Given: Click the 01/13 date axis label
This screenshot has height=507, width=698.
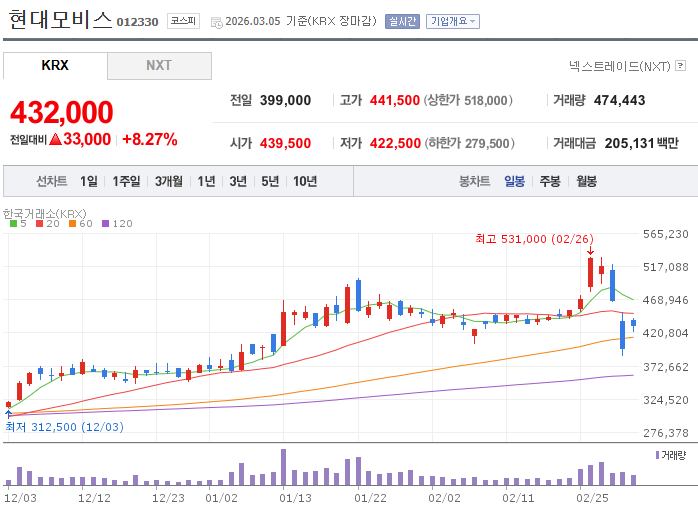Looking at the screenshot, I should coord(295,498).
